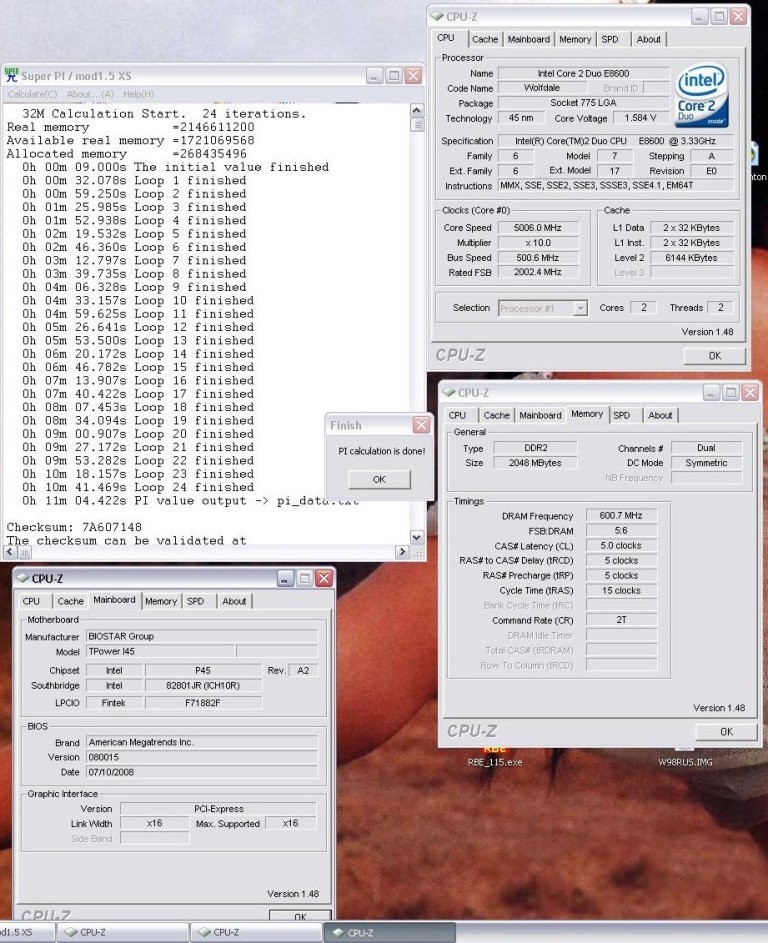Select CPU tab in Memory CPU-Z window
The width and height of the screenshot is (768, 943).
(x=457, y=415)
